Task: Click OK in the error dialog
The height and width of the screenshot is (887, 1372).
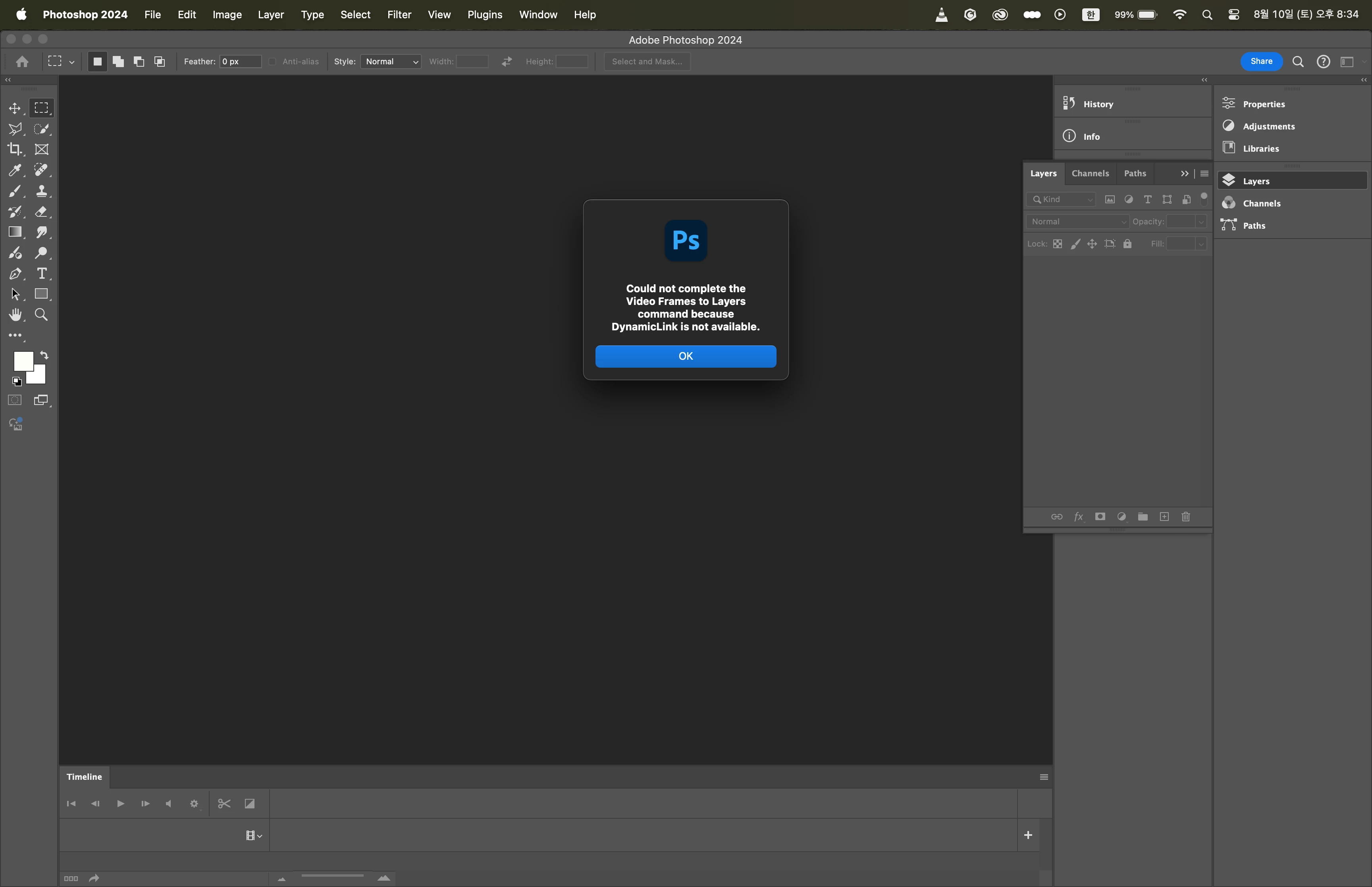Action: pos(685,356)
